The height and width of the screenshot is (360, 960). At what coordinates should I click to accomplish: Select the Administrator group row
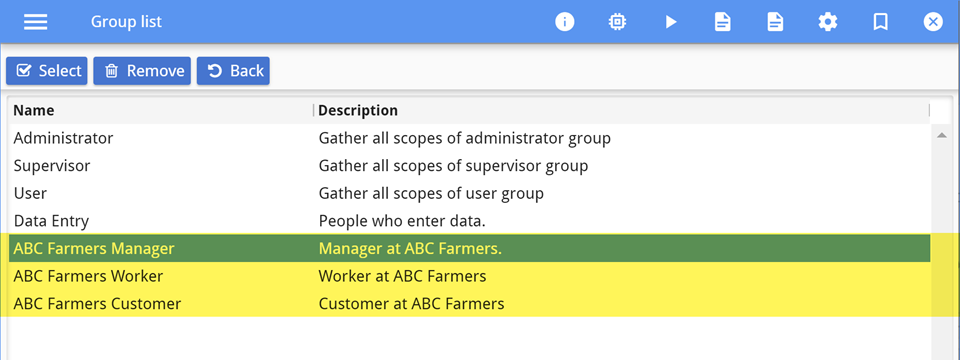(470, 138)
